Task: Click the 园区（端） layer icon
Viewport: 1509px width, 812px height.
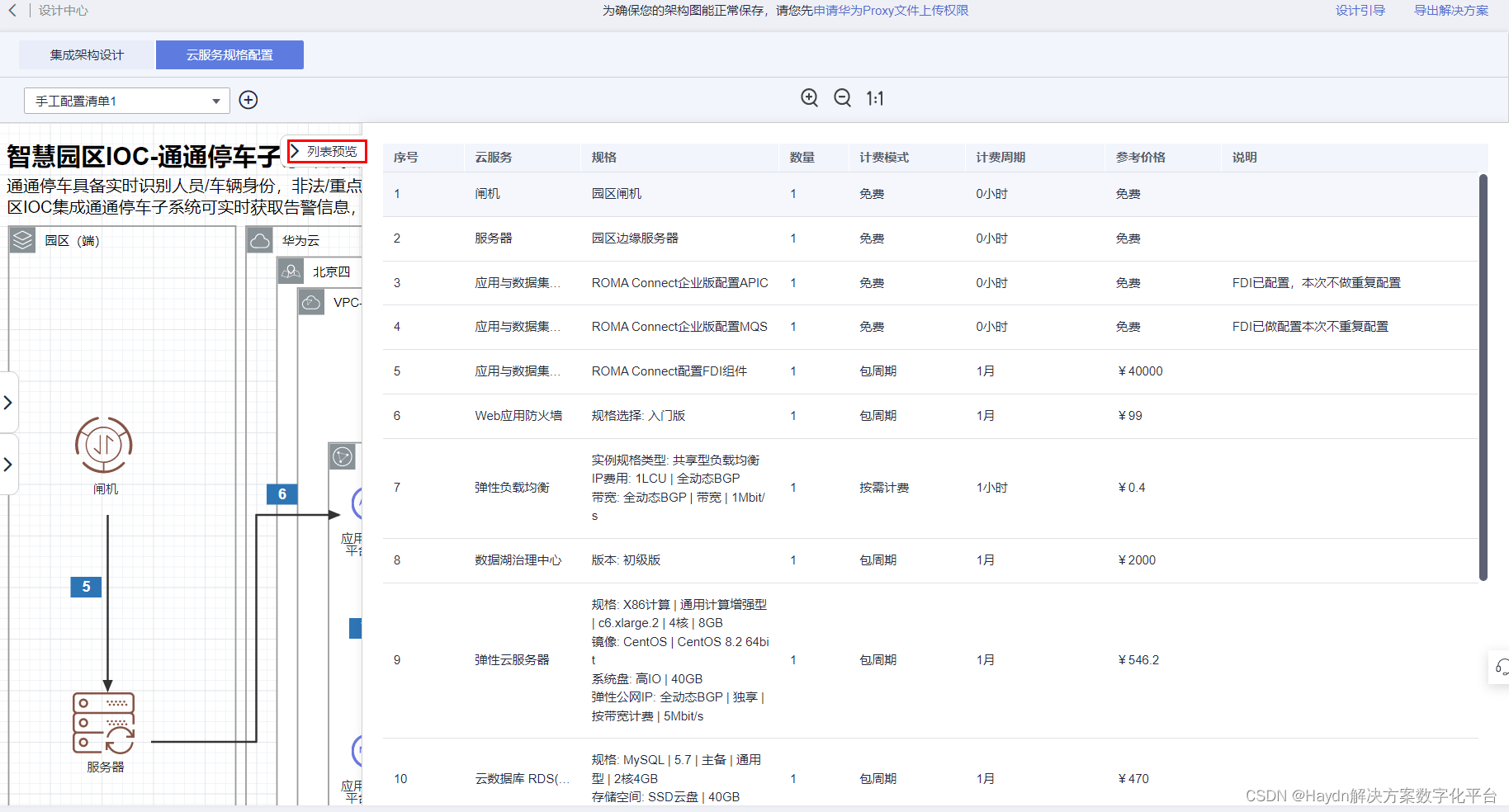Action: click(22, 240)
